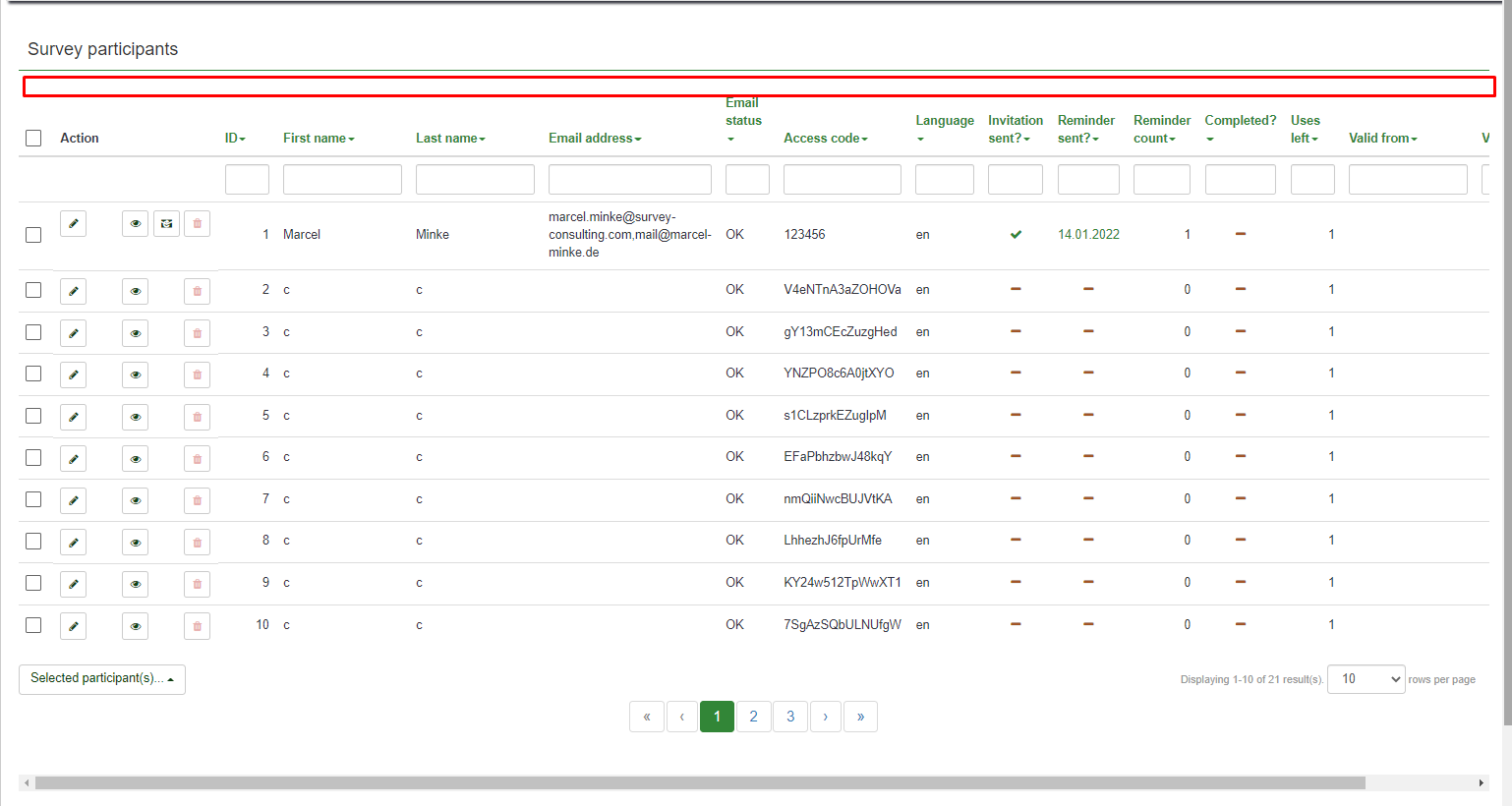Click the eye icon for participant 10
The image size is (1512, 806).
click(x=135, y=626)
